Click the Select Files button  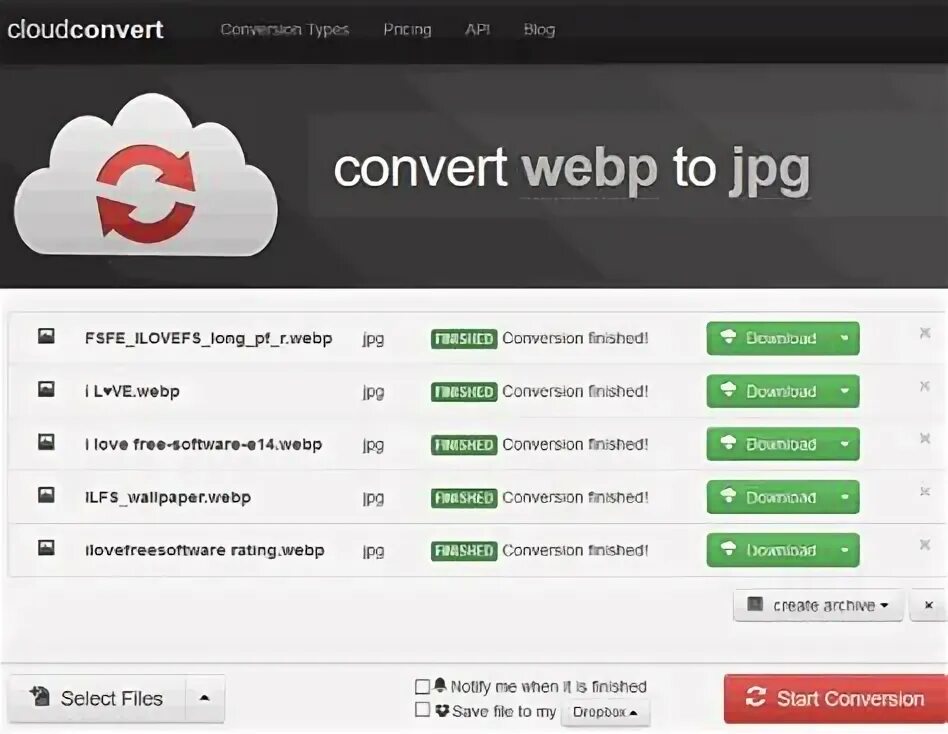click(x=98, y=698)
